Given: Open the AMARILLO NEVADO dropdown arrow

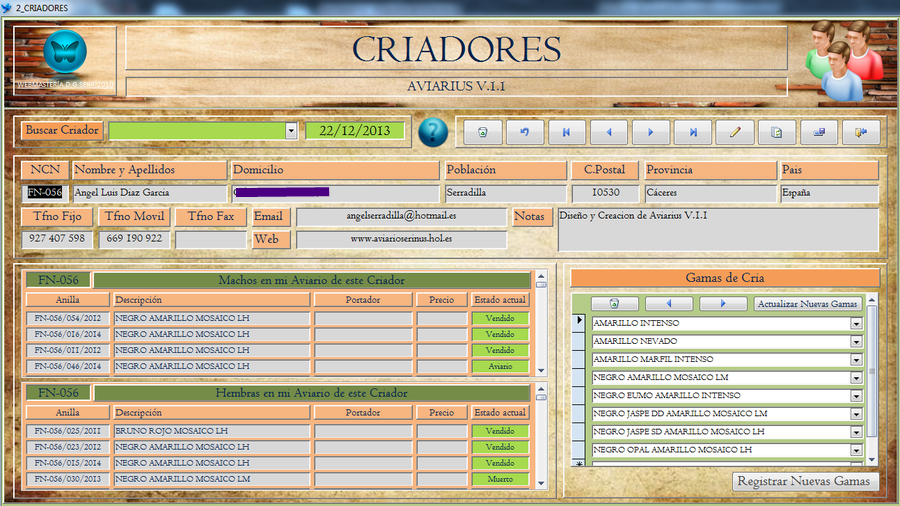Looking at the screenshot, I should [x=856, y=341].
